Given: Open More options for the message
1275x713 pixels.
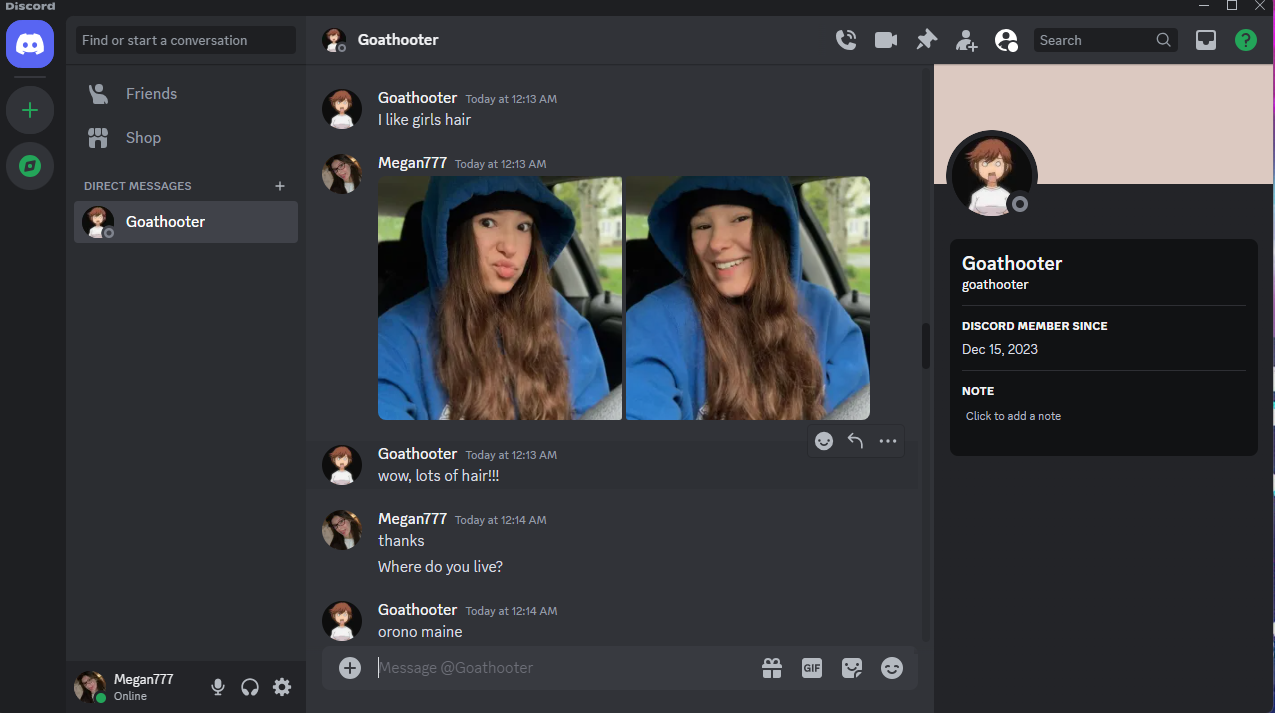Looking at the screenshot, I should [x=888, y=441].
